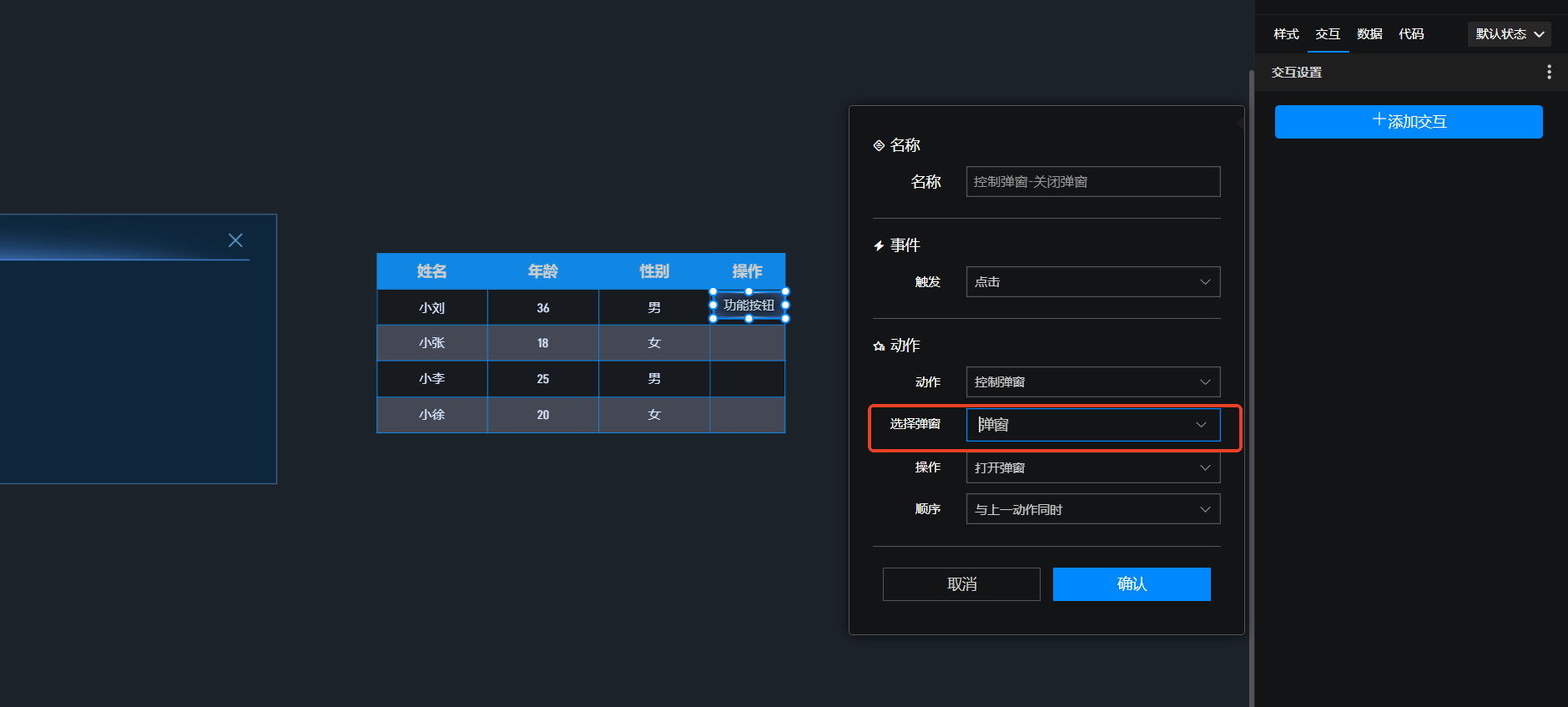Click the 添加交互 button
Screen dimensions: 1568x707
click(x=1409, y=122)
